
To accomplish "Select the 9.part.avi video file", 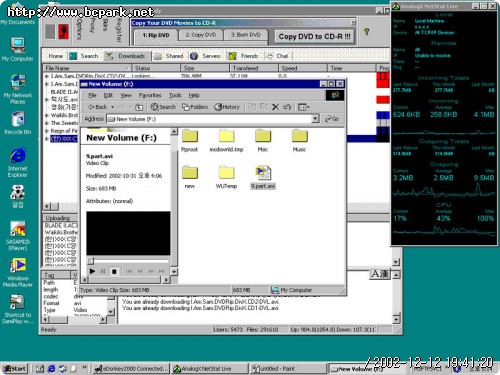I will (x=263, y=178).
